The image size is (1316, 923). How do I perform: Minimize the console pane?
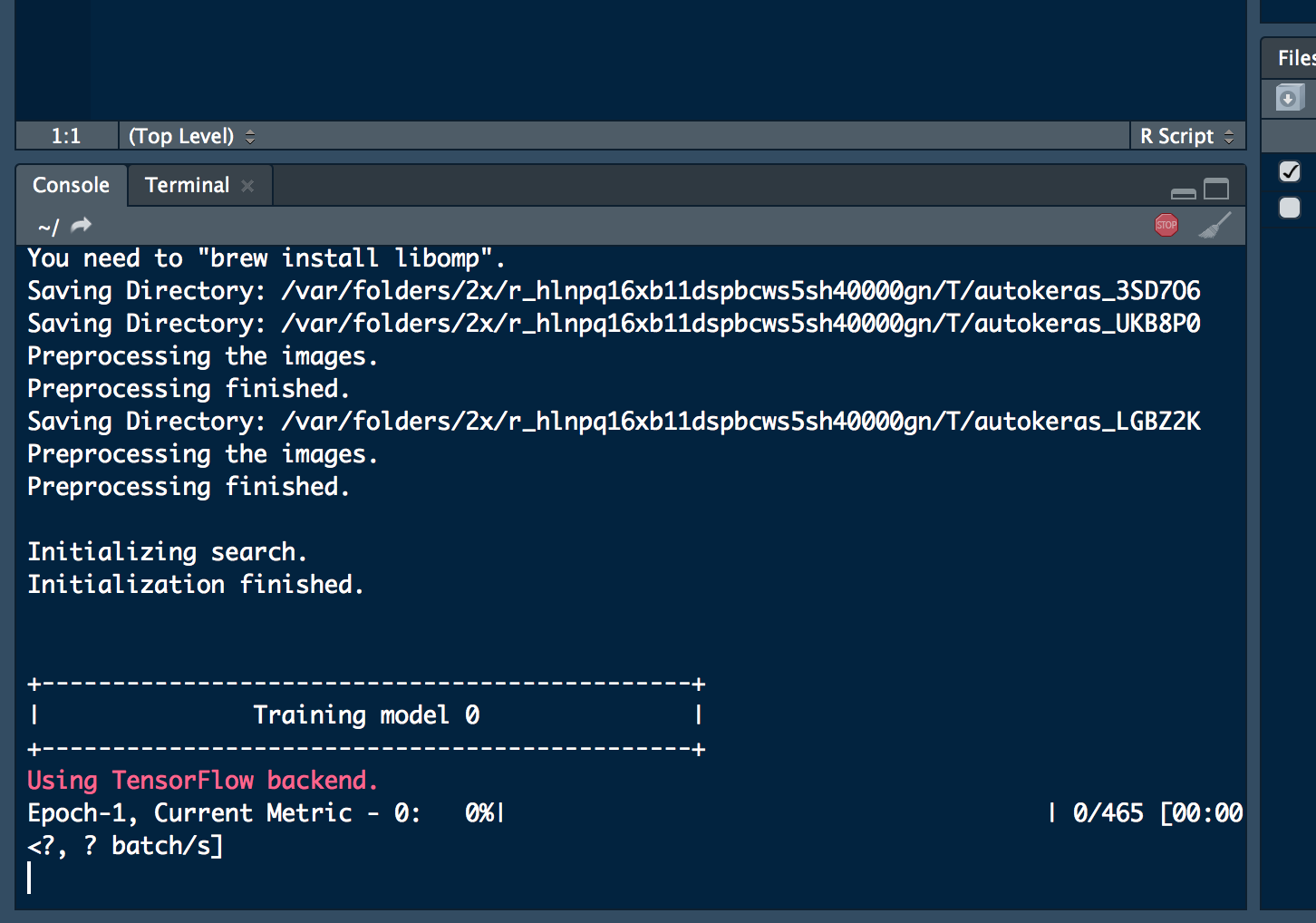tap(1183, 192)
